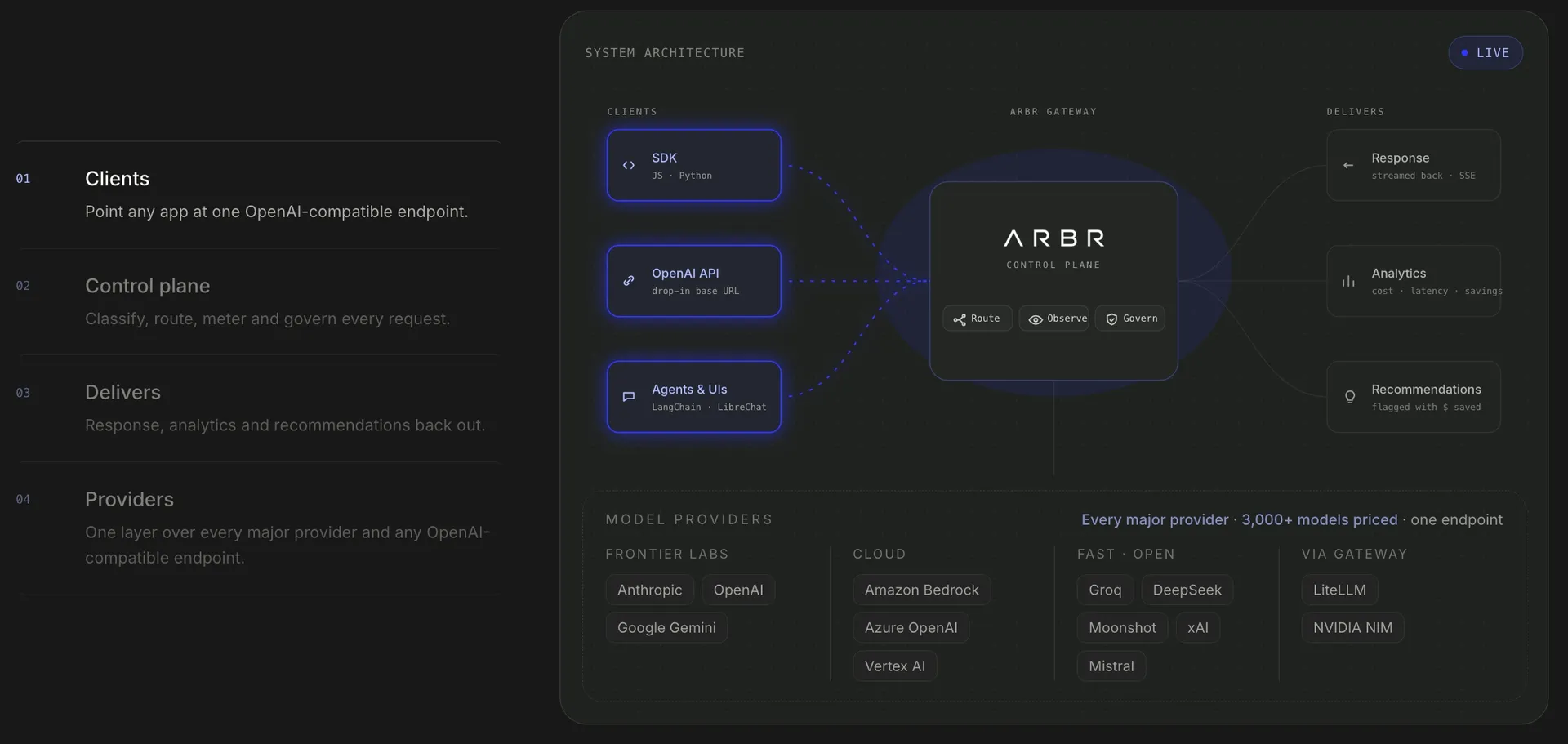Click the Route chip
This screenshot has height=744, width=1568.
pos(978,319)
